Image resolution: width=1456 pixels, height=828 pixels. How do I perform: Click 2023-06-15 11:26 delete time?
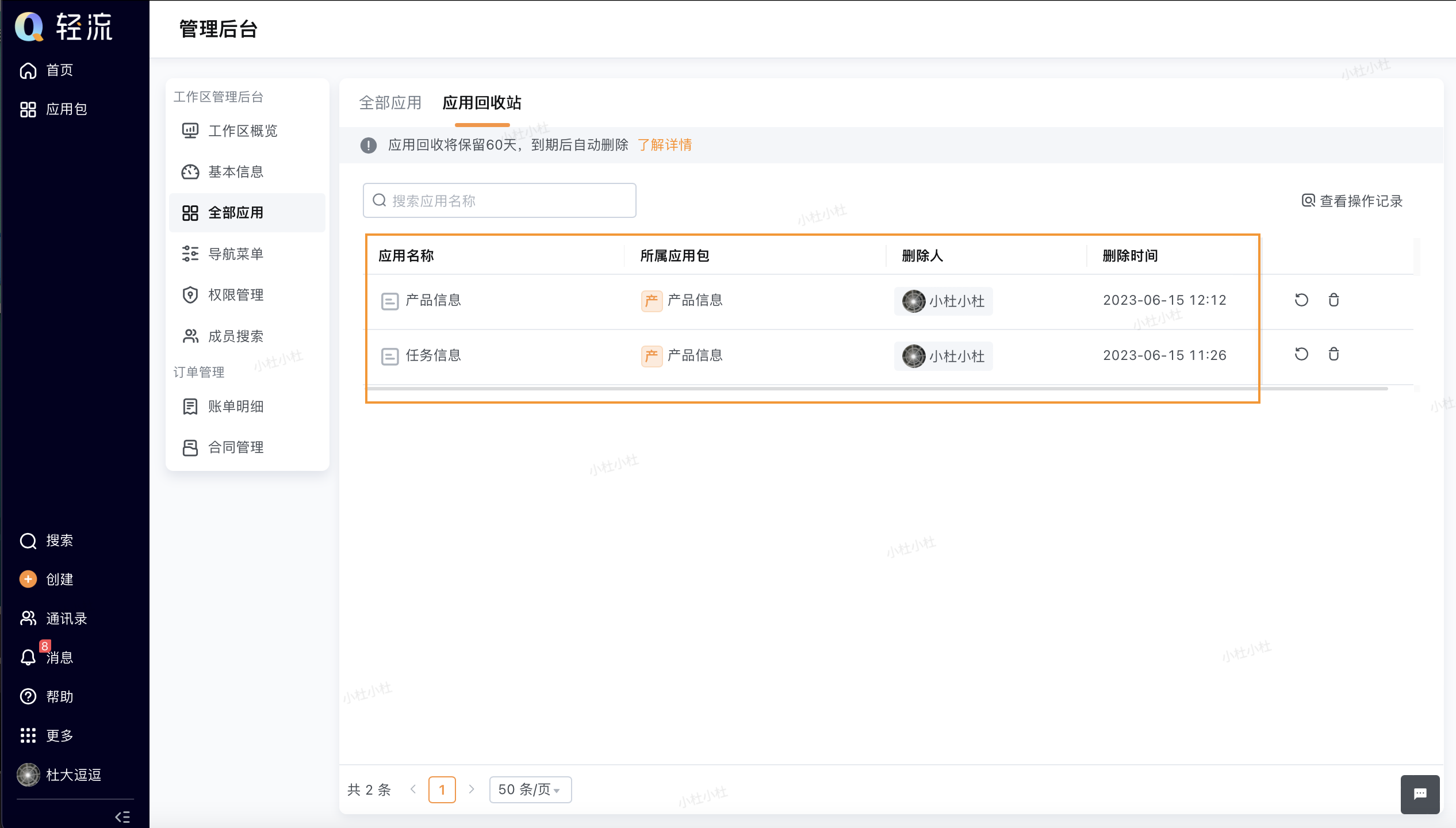click(x=1164, y=355)
